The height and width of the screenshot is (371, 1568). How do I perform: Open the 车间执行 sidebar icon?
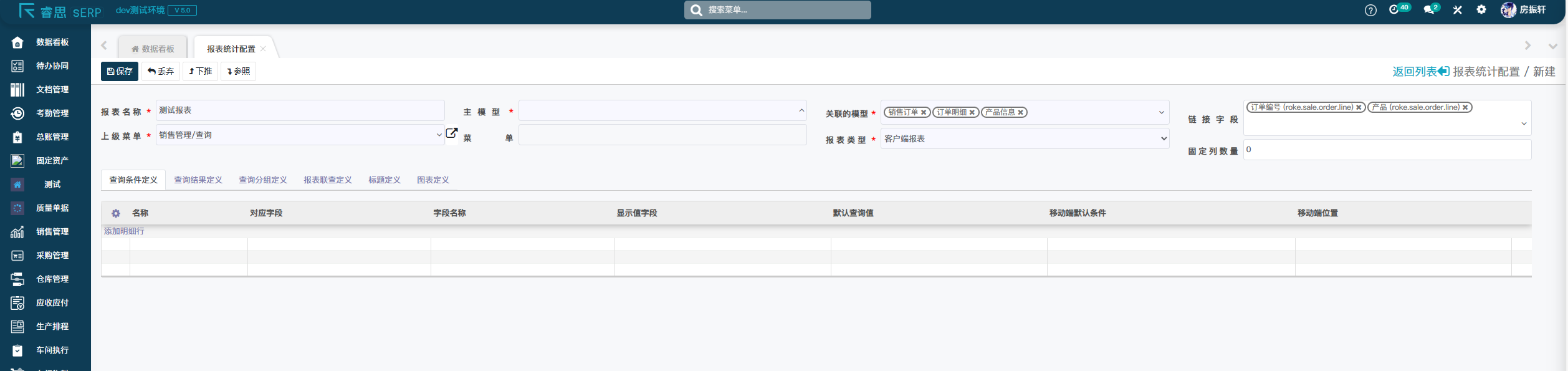point(17,350)
